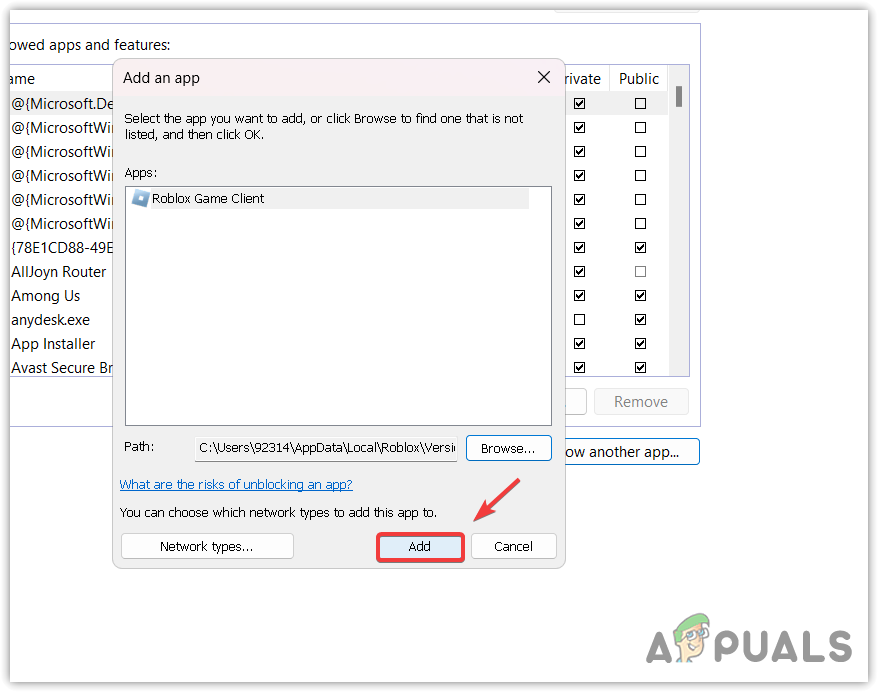Open Network types options
The height and width of the screenshot is (692, 878).
pos(207,546)
